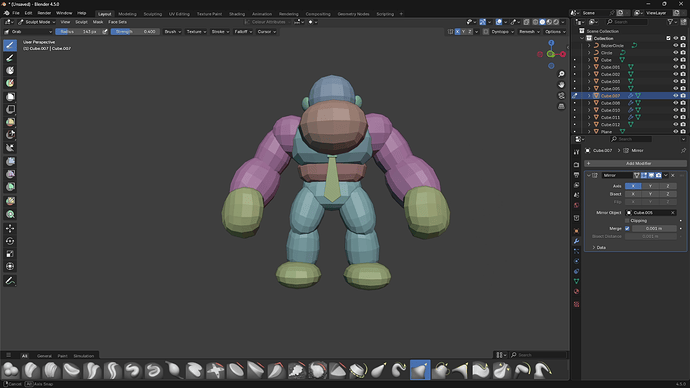Click the pan hand icon in viewport

[561, 85]
